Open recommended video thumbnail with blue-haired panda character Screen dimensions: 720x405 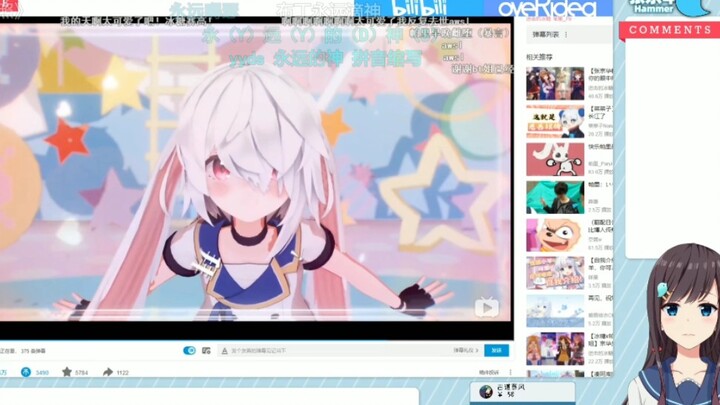coord(555,121)
